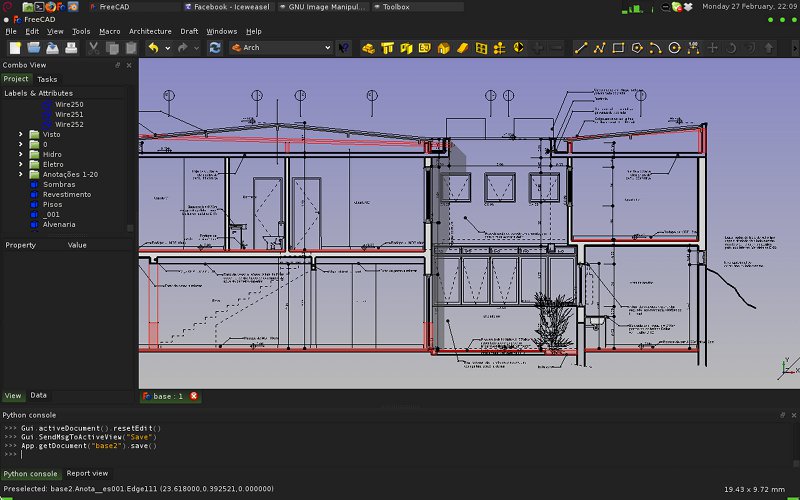
Task: Select Wire251 in the tree
Action: coord(69,114)
